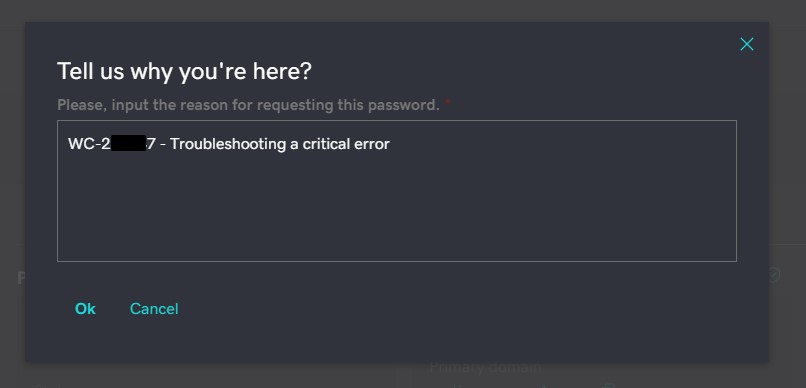Click the bottom border of the reason text area

(396, 261)
